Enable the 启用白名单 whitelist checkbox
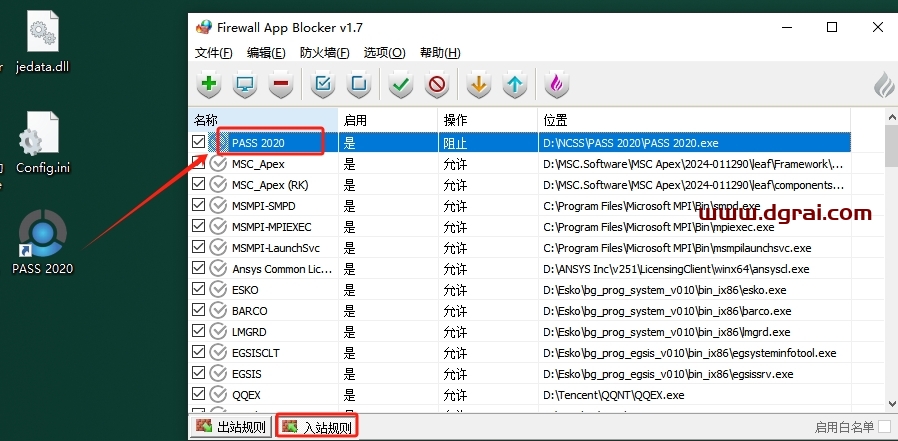This screenshot has width=898, height=441. pos(885,427)
